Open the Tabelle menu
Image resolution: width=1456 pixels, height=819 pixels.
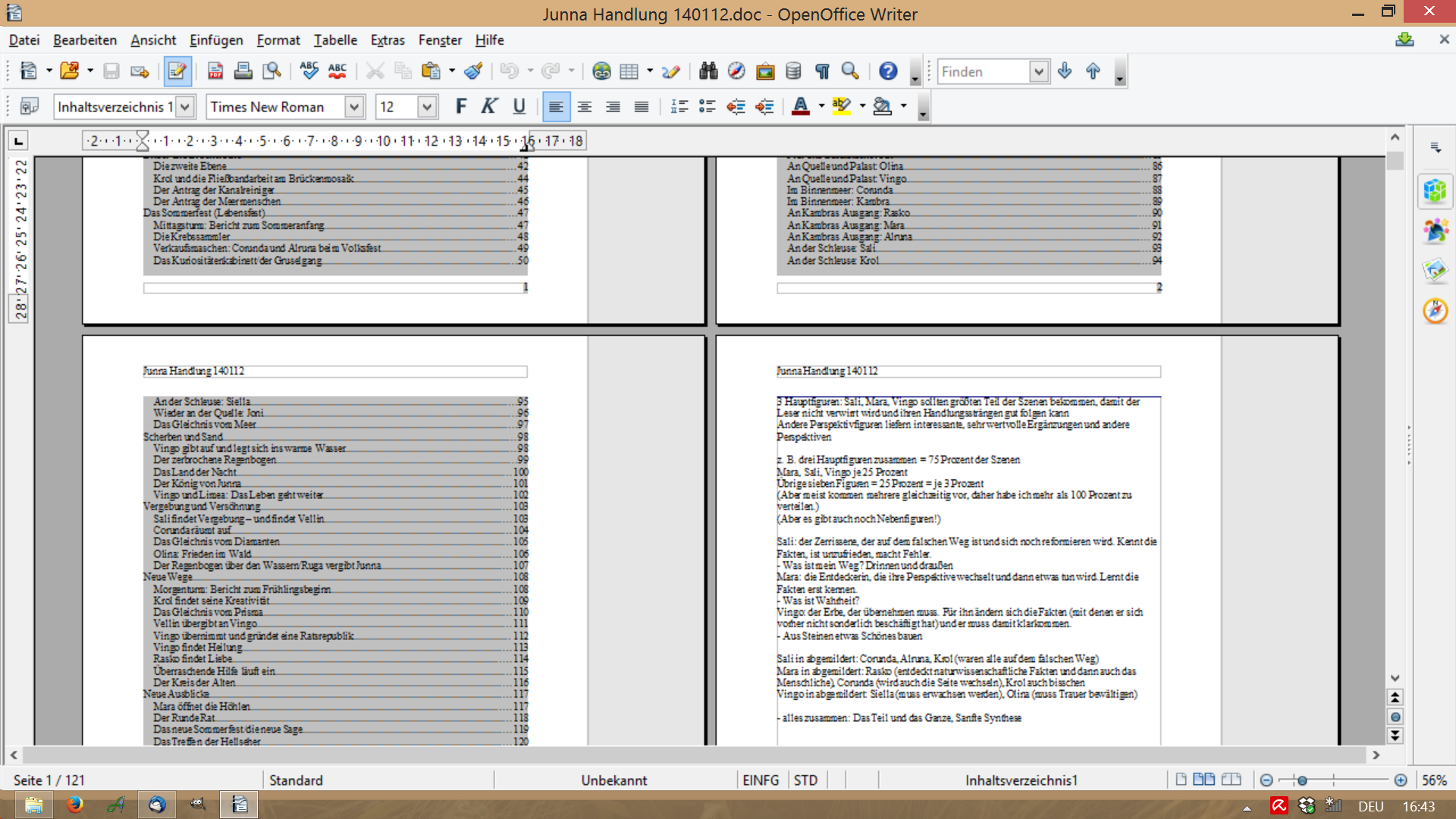click(x=335, y=40)
